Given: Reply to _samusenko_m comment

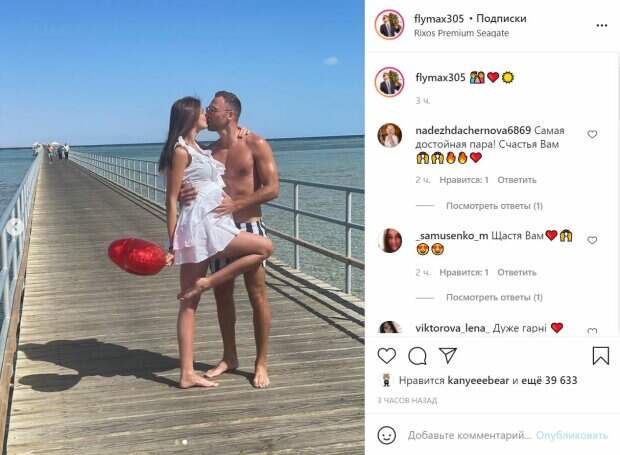Looking at the screenshot, I should click(517, 272).
